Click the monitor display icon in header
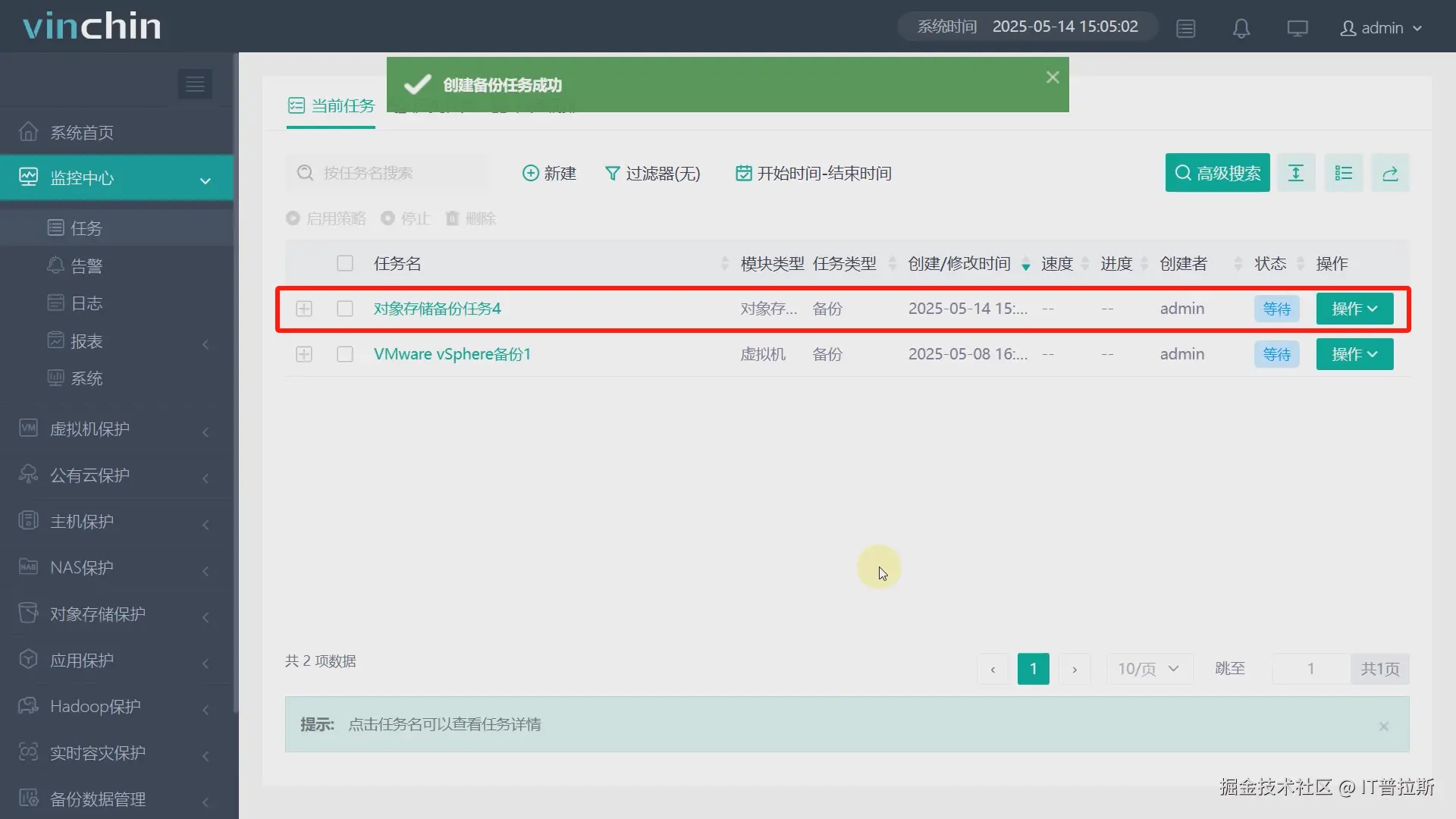 coord(1298,29)
